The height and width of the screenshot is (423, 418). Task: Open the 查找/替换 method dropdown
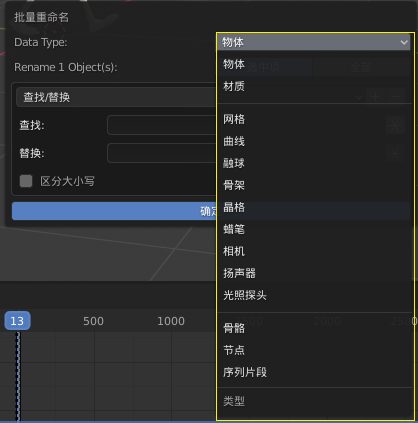(117, 97)
